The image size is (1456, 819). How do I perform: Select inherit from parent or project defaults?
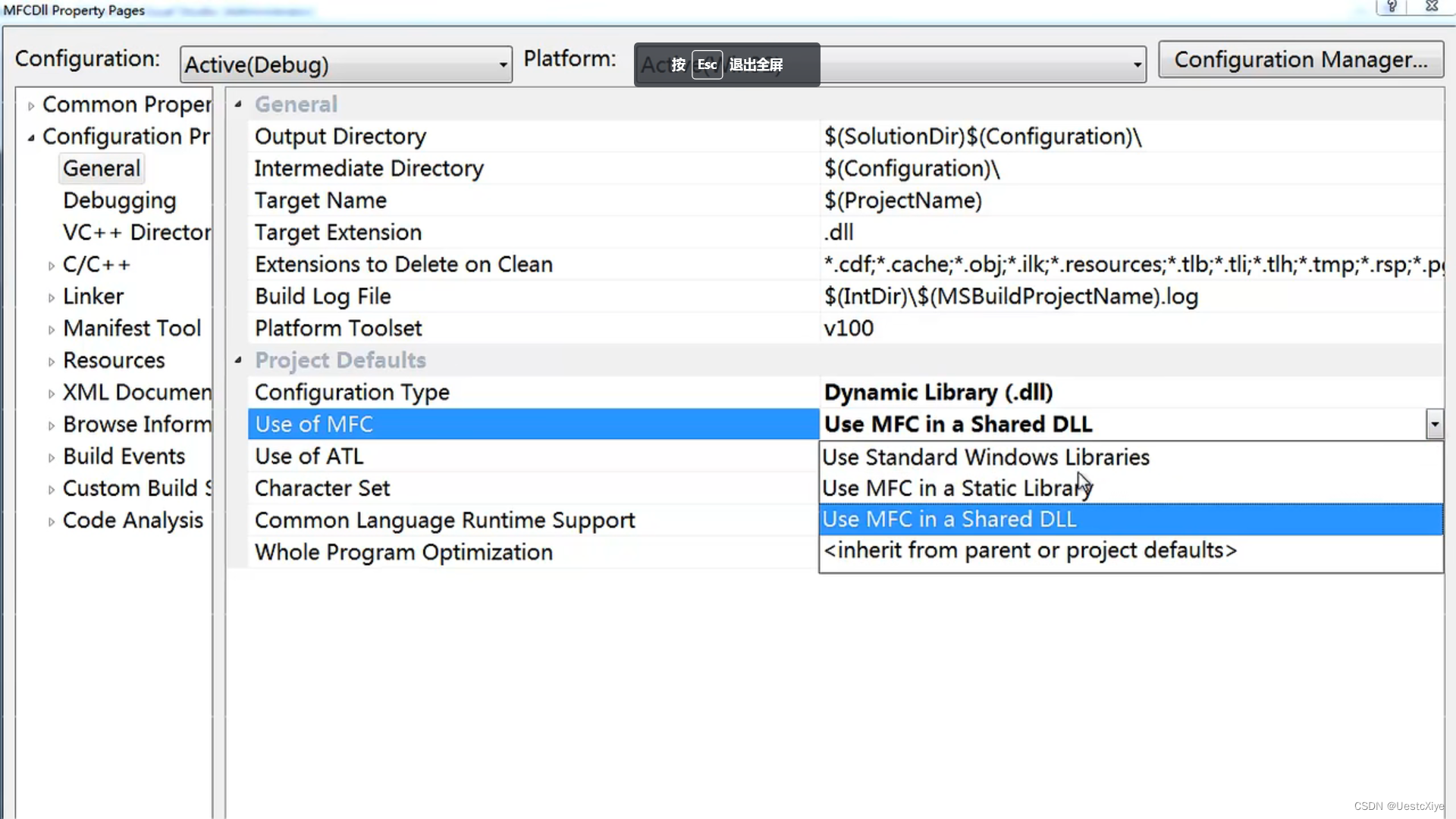coord(1028,549)
